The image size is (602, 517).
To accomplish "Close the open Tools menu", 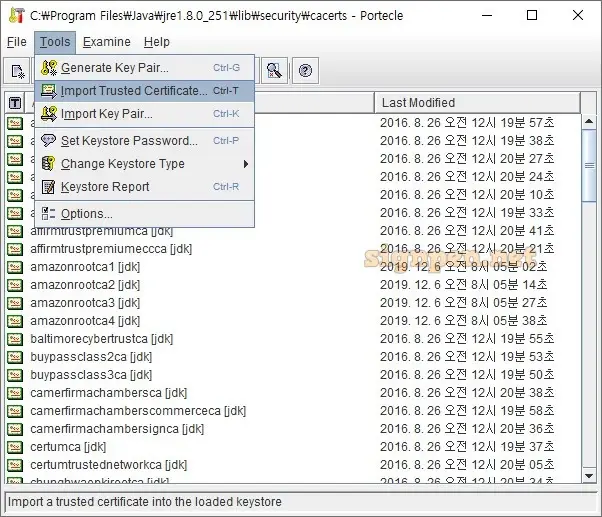I will point(55,42).
